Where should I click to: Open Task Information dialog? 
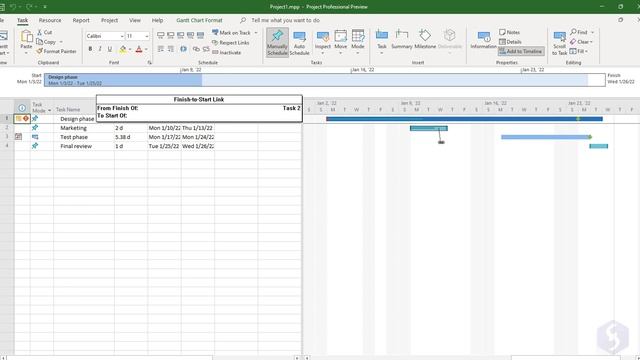point(484,40)
